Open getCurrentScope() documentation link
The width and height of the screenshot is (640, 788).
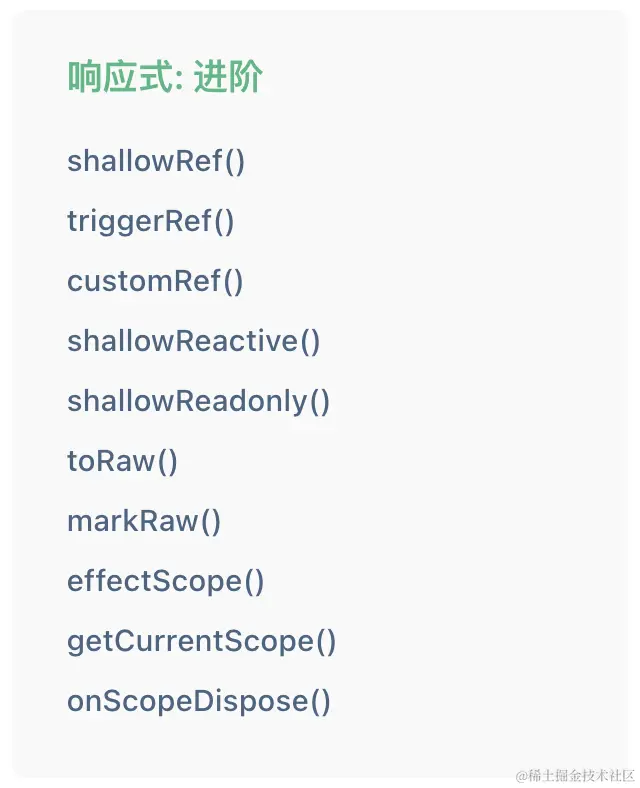coord(202,641)
